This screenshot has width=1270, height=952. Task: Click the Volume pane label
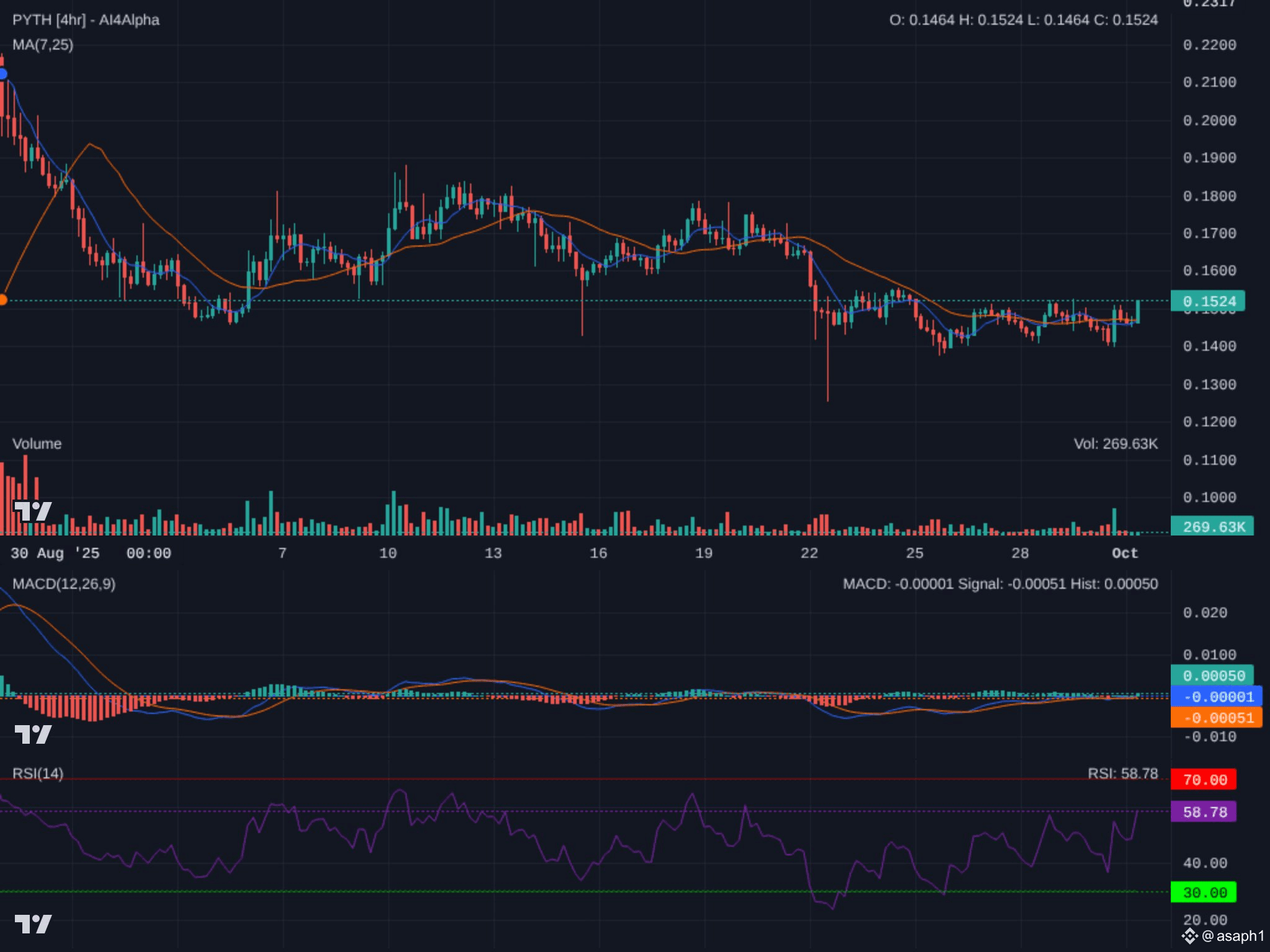click(x=37, y=444)
